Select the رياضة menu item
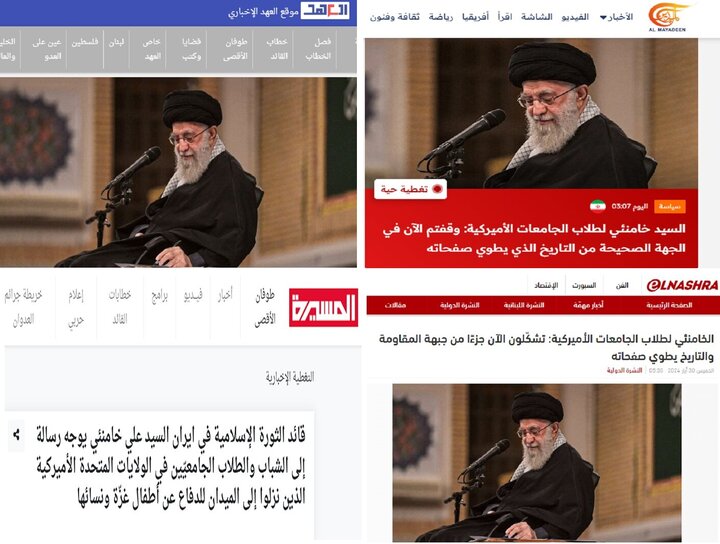 coord(441,17)
